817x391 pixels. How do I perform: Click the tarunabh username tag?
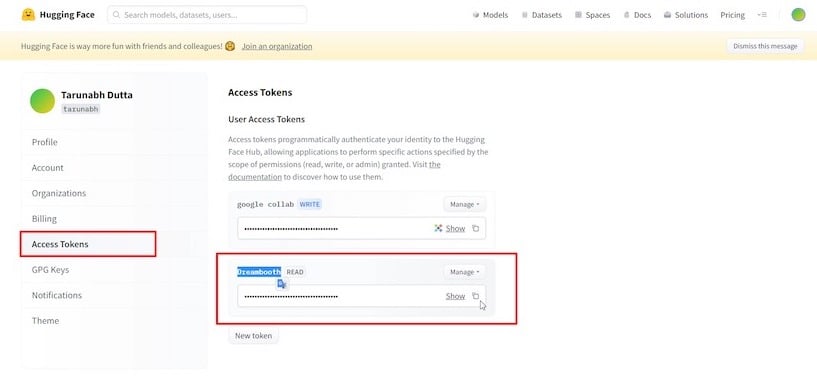click(x=80, y=109)
